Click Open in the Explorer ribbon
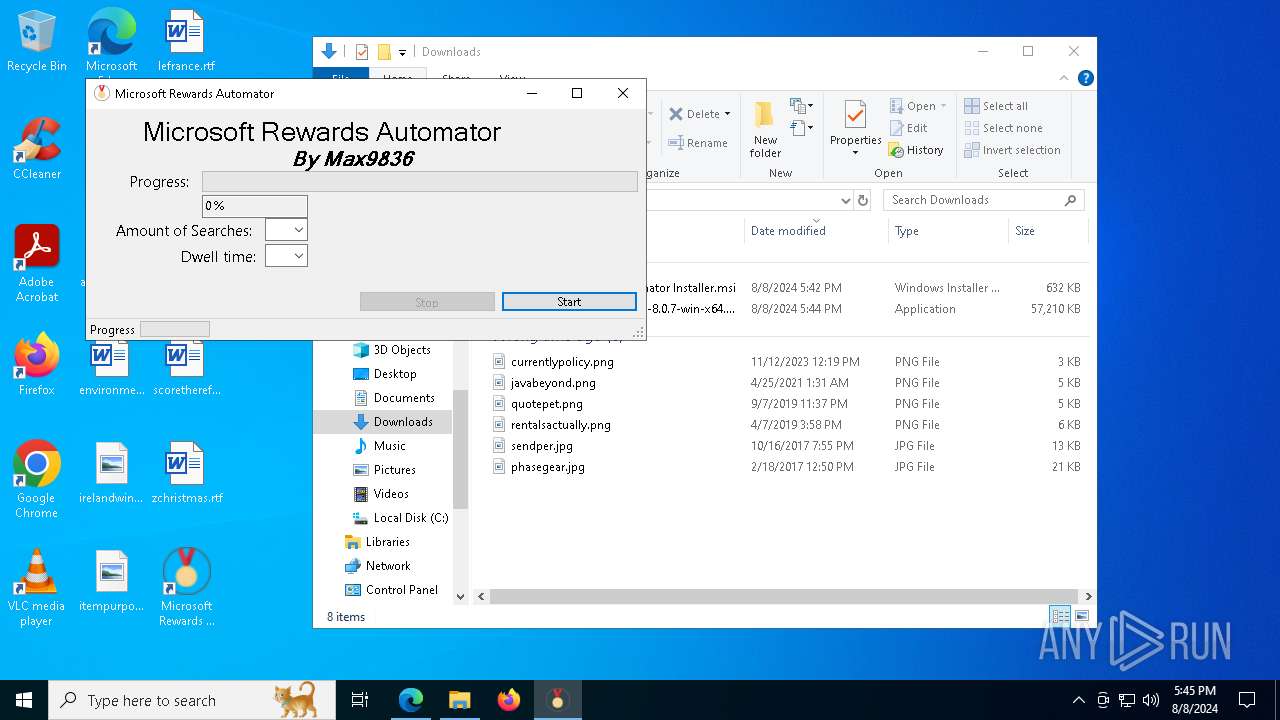The width and height of the screenshot is (1280, 720). point(918,106)
